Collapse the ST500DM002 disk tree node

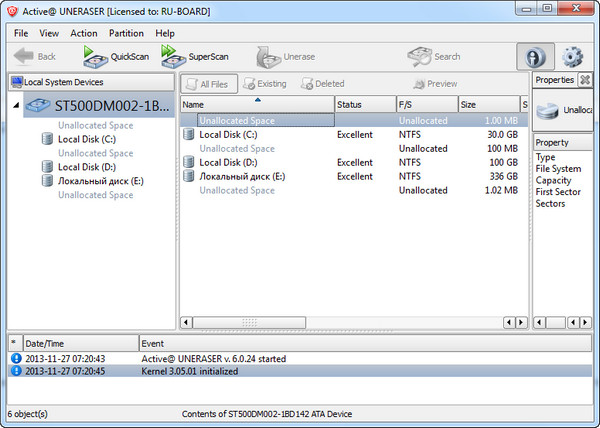click(15, 105)
